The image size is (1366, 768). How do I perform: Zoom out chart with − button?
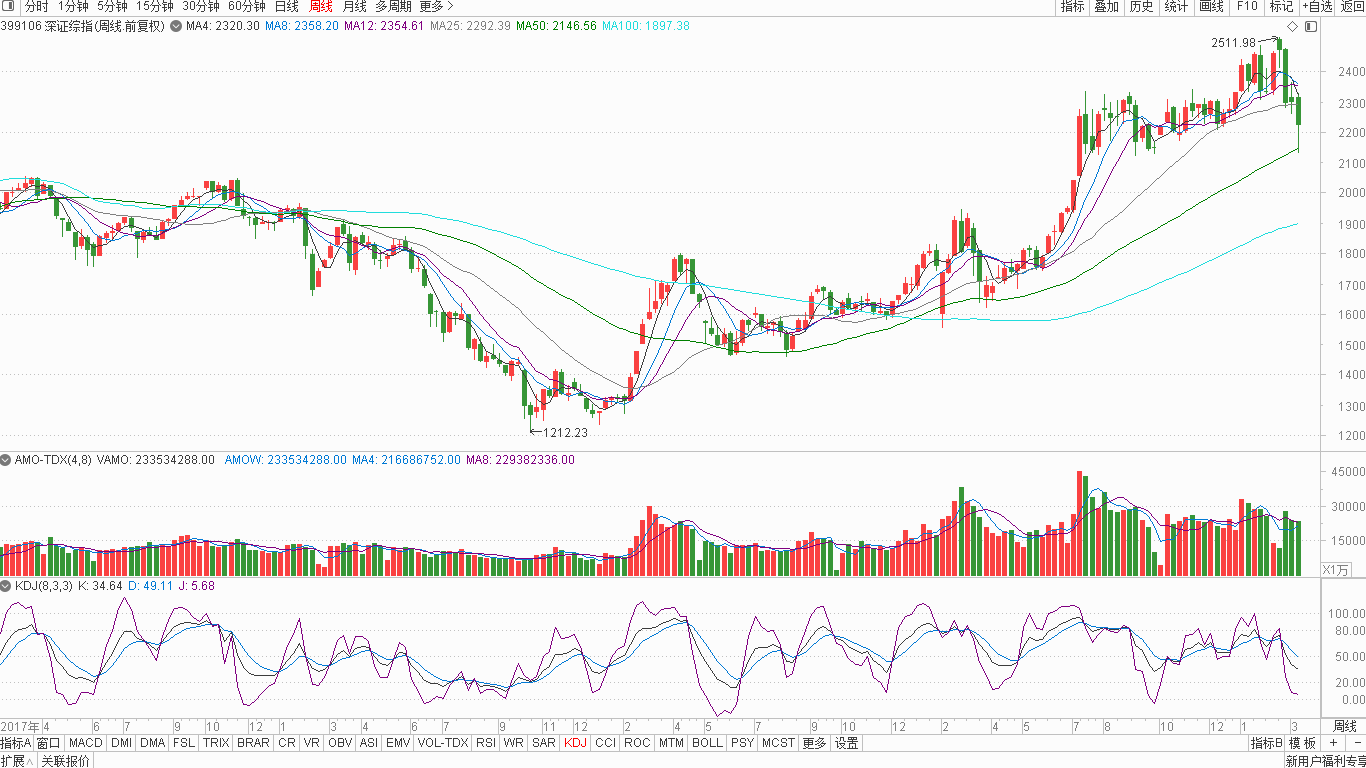pos(1357,743)
